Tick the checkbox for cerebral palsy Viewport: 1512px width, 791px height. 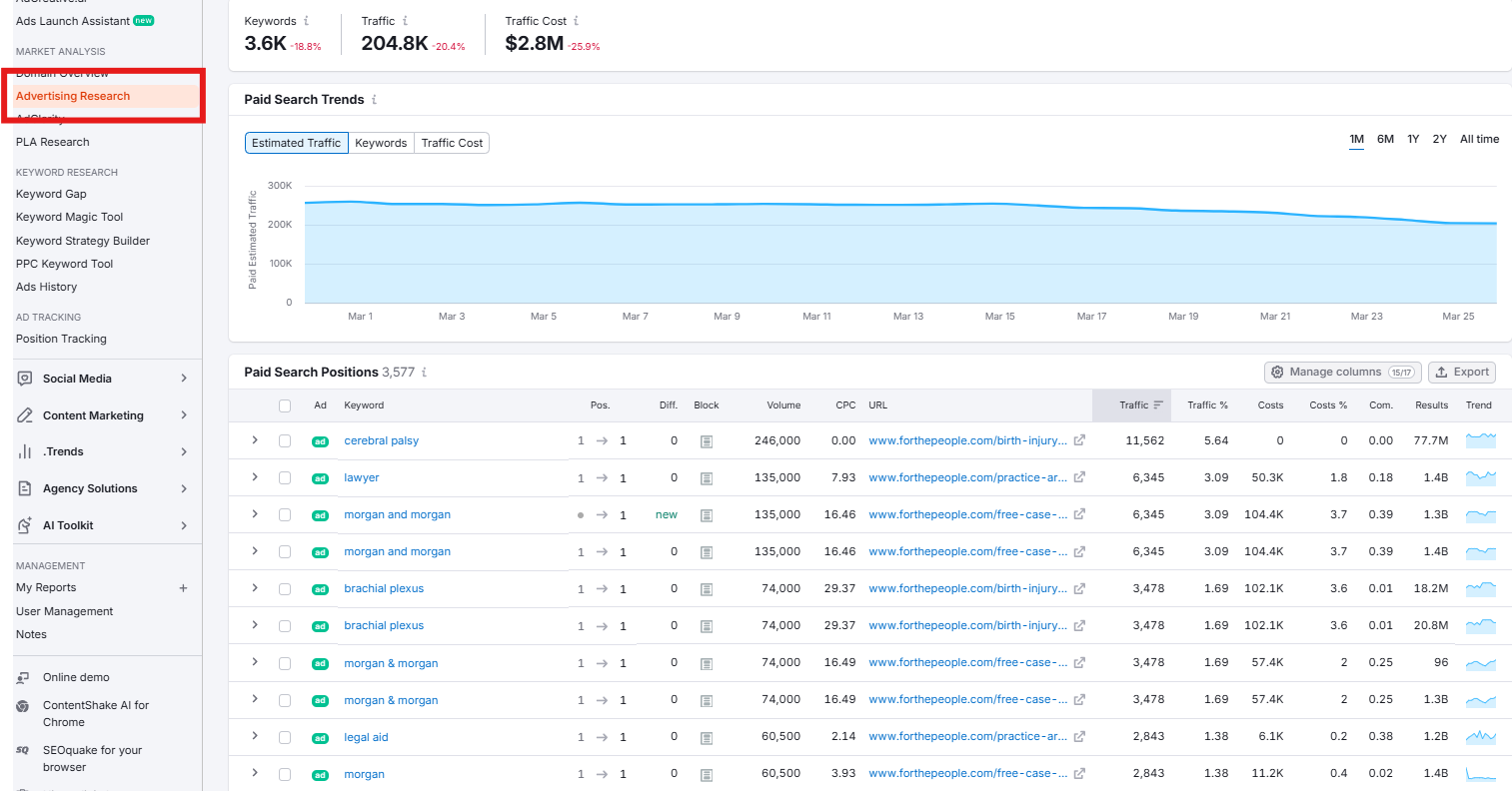tap(285, 440)
